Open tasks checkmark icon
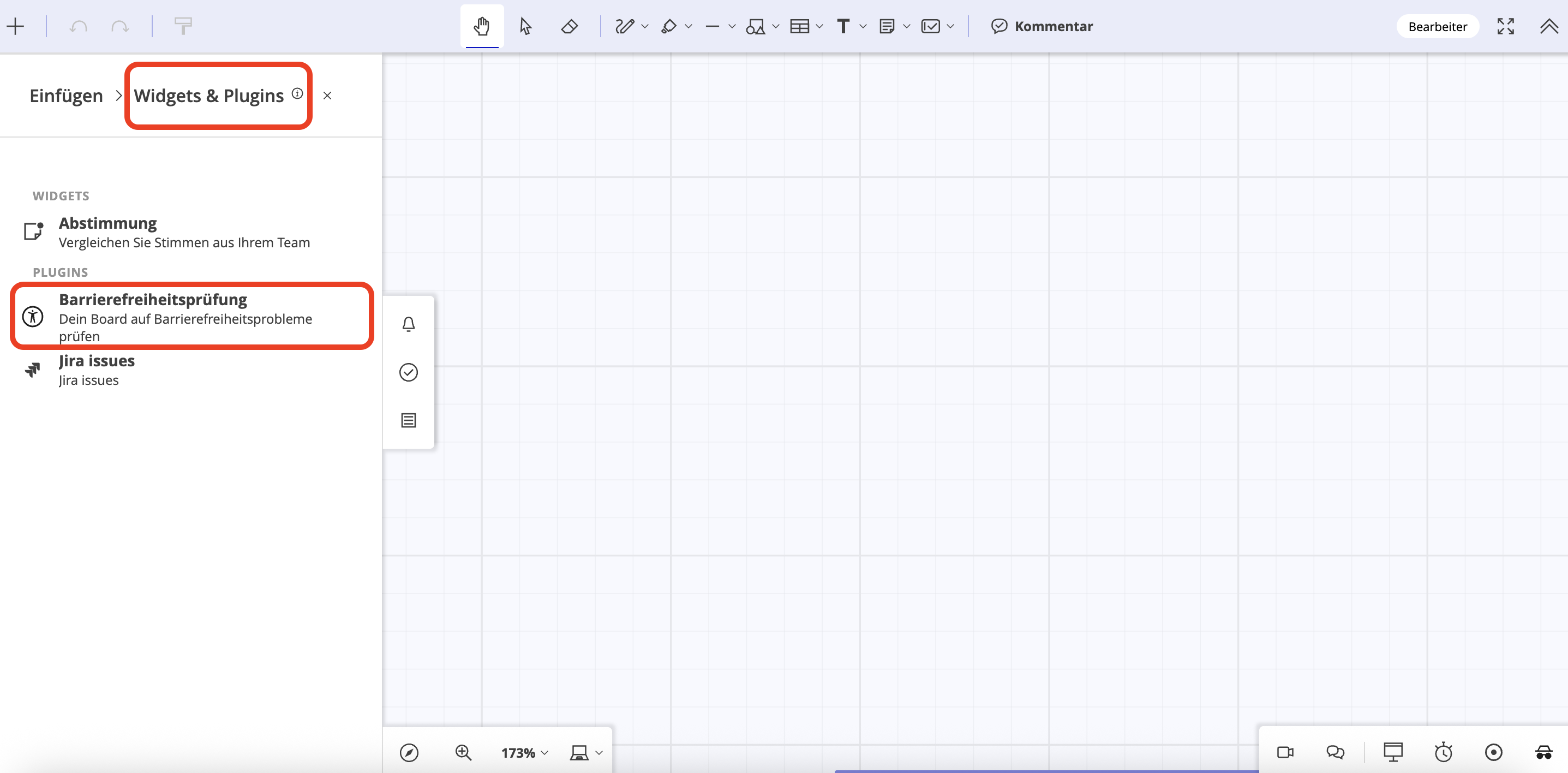The height and width of the screenshot is (773, 1568). click(x=409, y=372)
